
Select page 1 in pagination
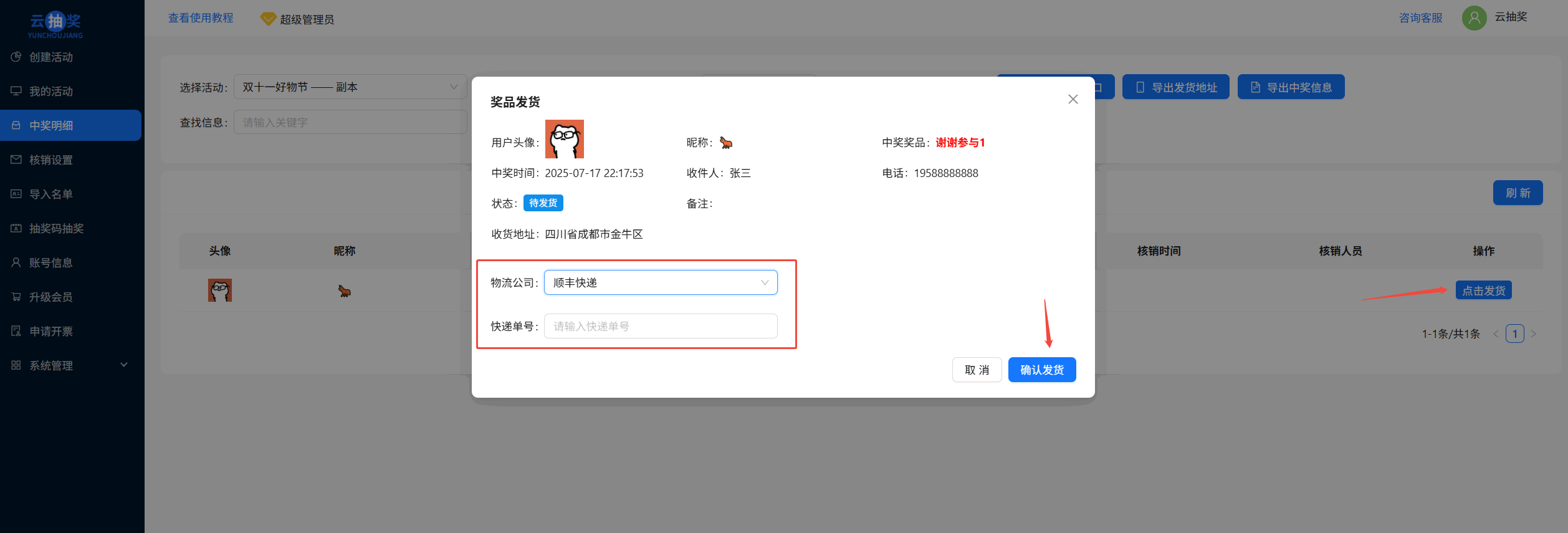[x=1514, y=334]
